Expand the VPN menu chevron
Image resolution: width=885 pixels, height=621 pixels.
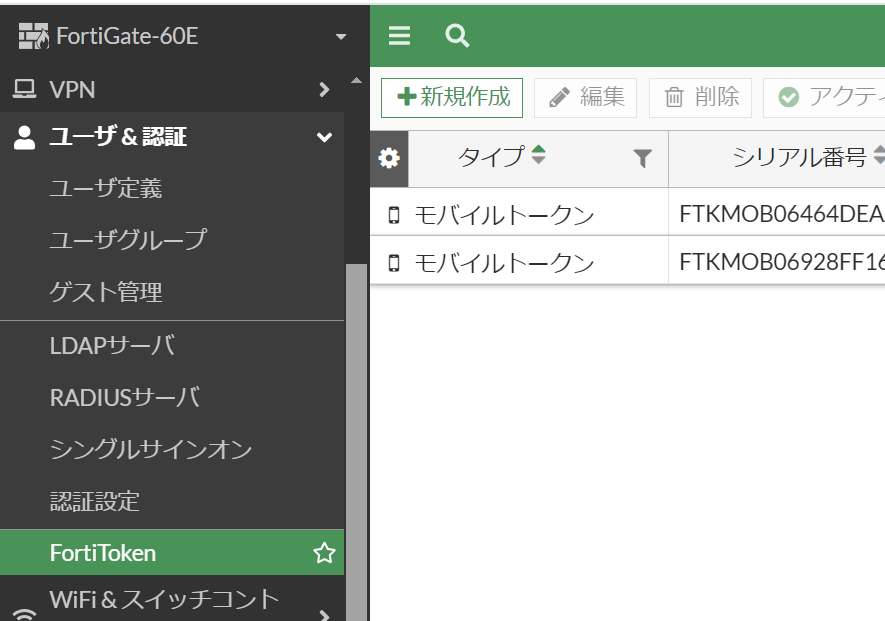tap(324, 89)
